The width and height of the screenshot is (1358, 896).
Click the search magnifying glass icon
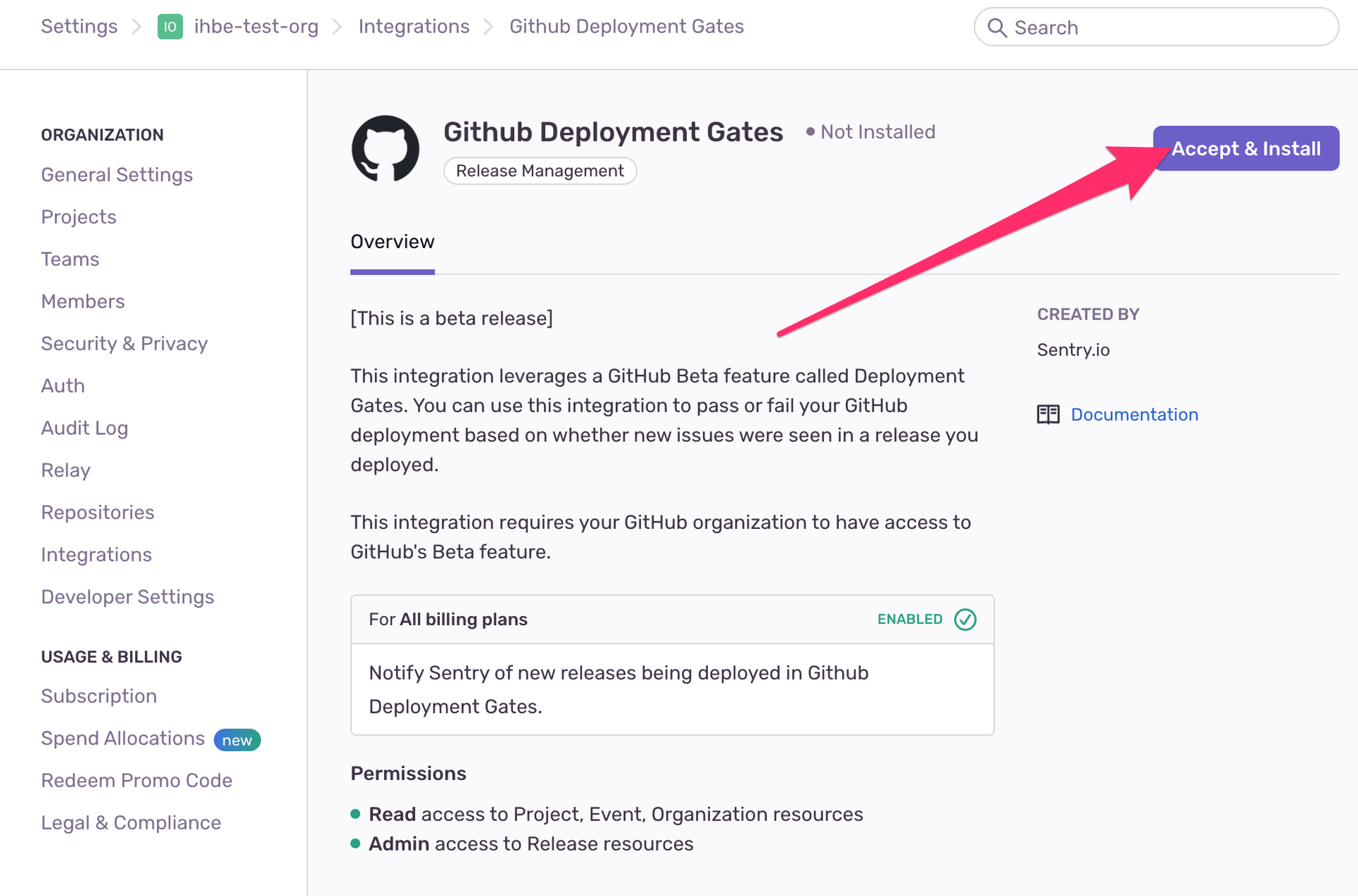998,28
